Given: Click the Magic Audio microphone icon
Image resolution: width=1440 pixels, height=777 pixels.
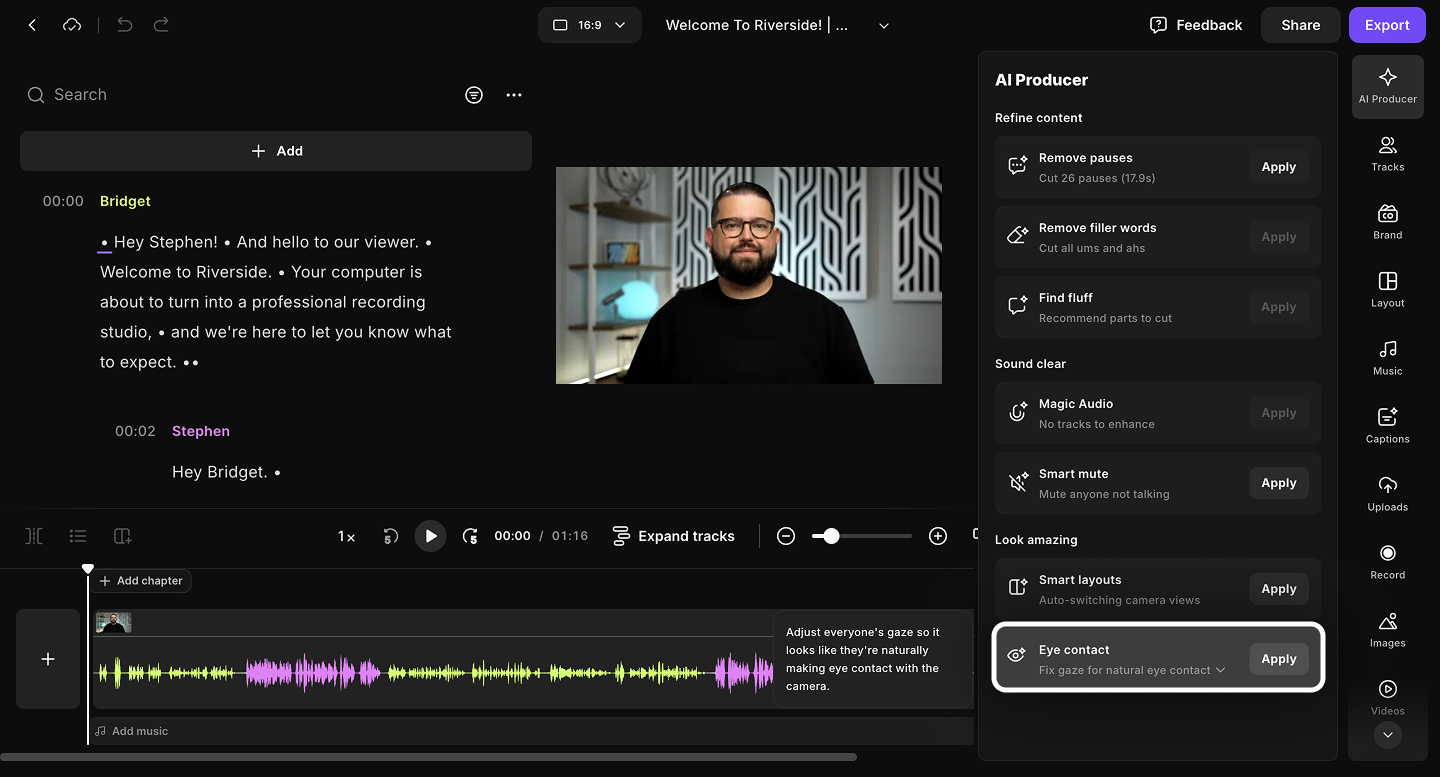Looking at the screenshot, I should click(x=1018, y=413).
